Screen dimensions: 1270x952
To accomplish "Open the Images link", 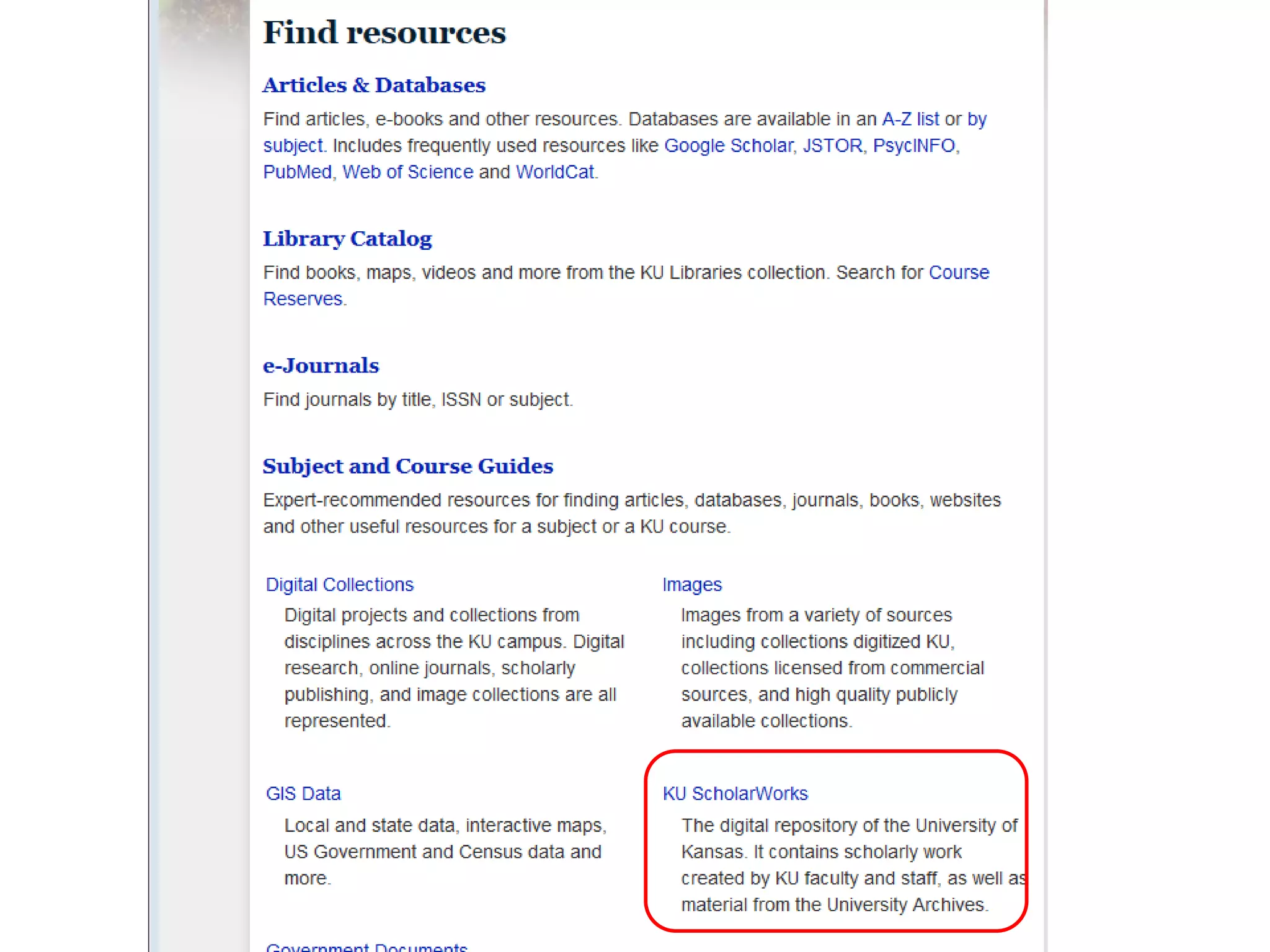I will [x=691, y=584].
